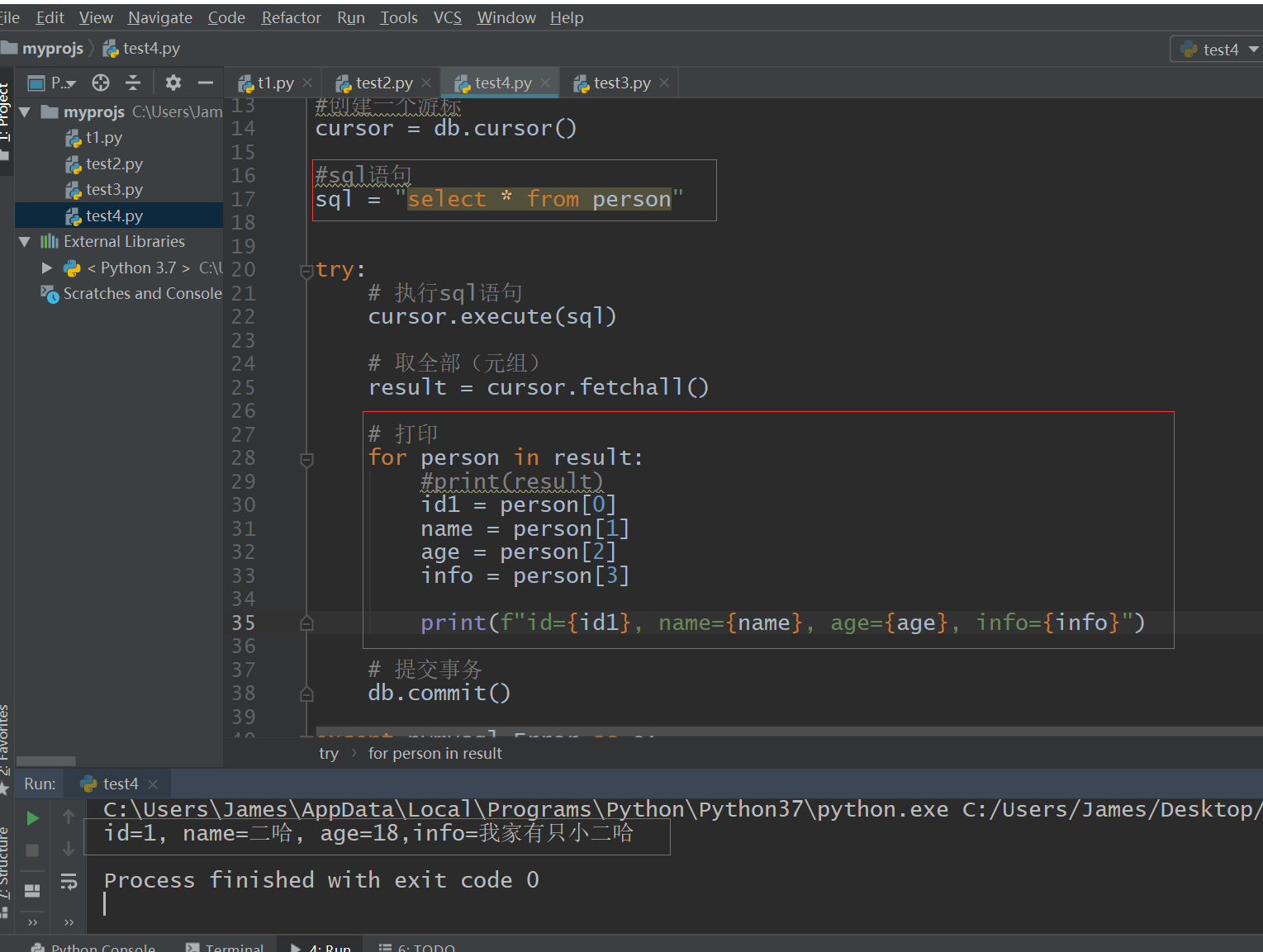Click 'for person in result' in the breadcrumb bar

(434, 752)
